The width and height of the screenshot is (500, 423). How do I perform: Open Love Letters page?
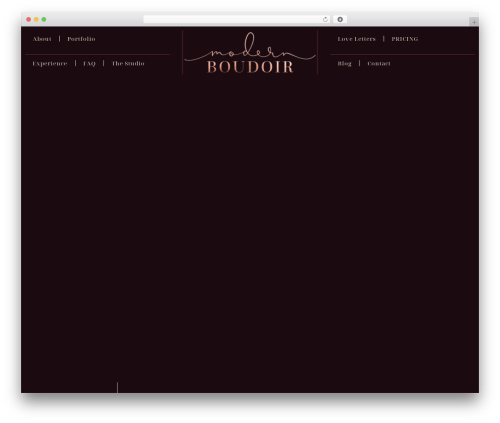(x=356, y=39)
